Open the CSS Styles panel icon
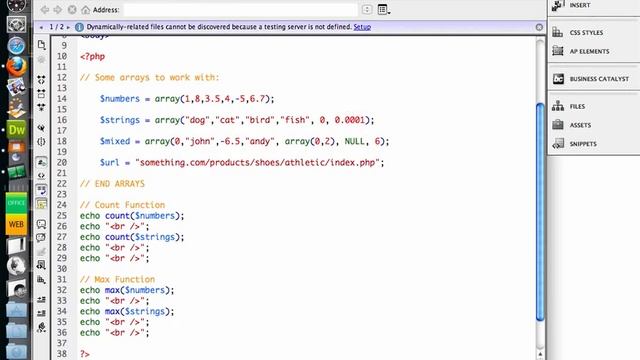 pyautogui.click(x=558, y=32)
